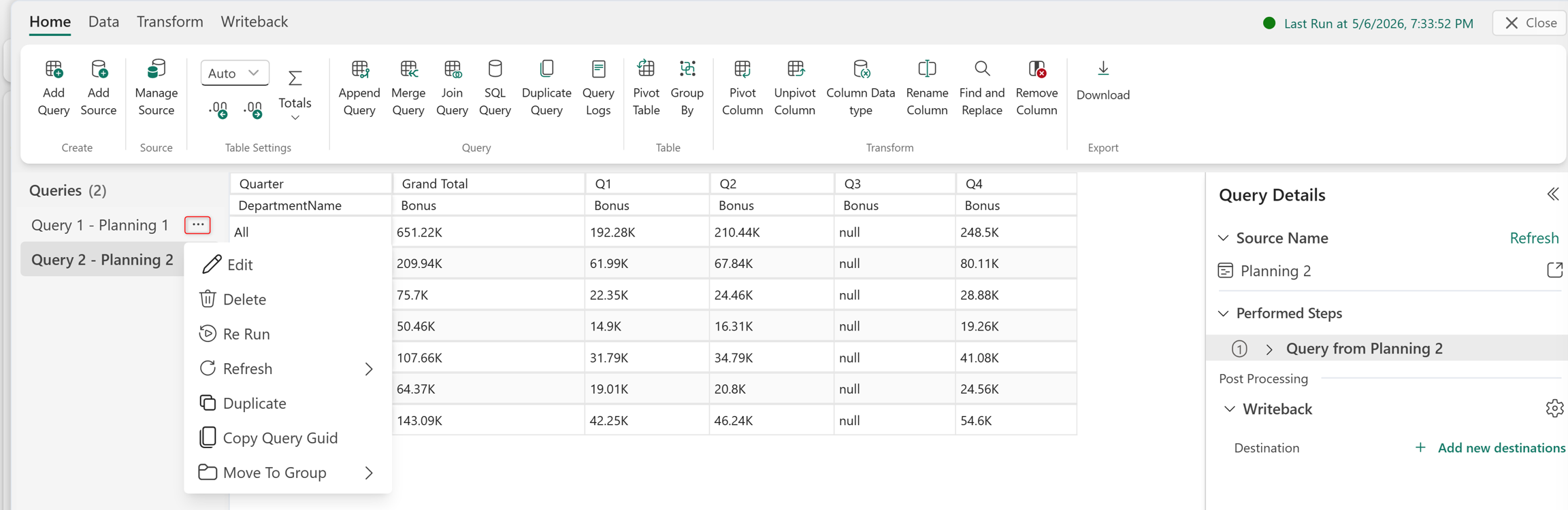This screenshot has width=1568, height=510.
Task: Collapse the Performed Steps section
Action: pyautogui.click(x=1224, y=313)
